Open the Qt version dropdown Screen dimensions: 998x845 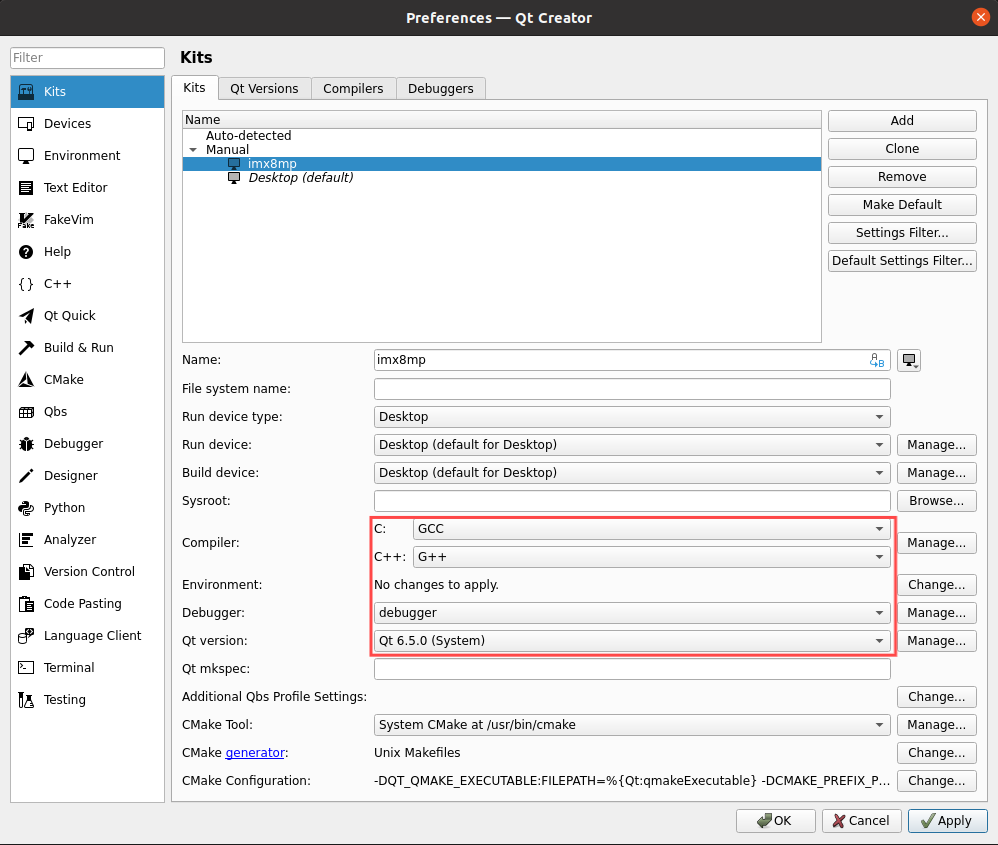(x=632, y=641)
